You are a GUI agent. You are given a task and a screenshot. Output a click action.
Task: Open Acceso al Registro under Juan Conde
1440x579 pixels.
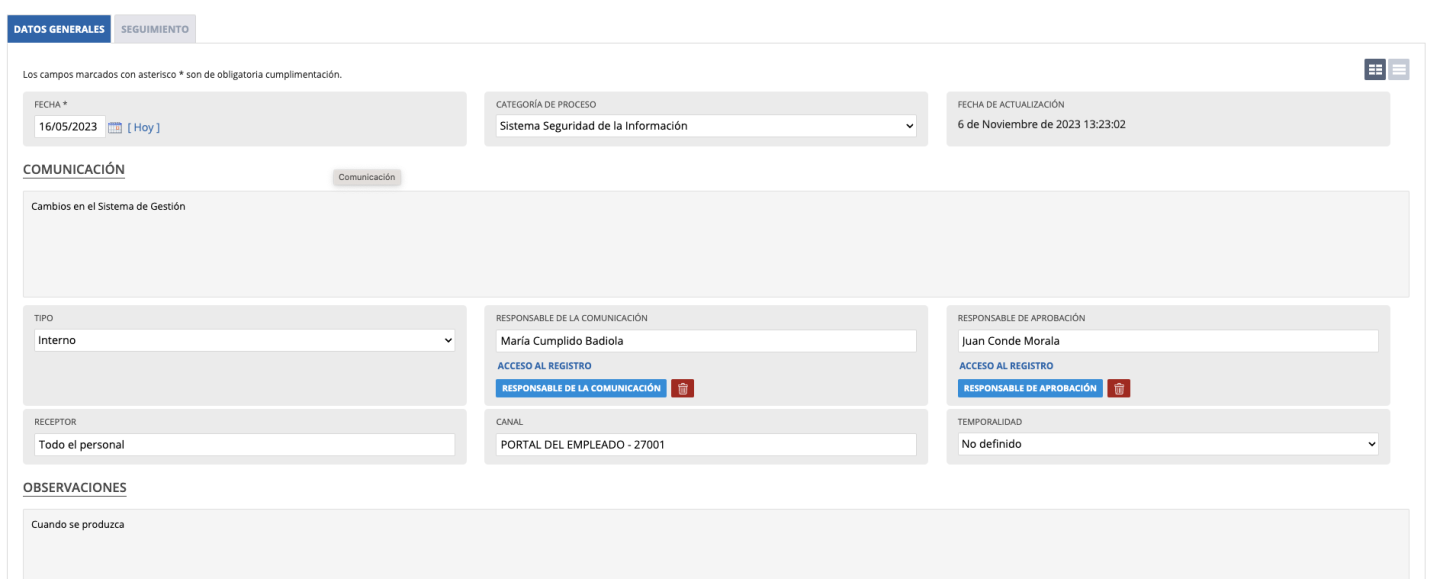[x=1005, y=366]
